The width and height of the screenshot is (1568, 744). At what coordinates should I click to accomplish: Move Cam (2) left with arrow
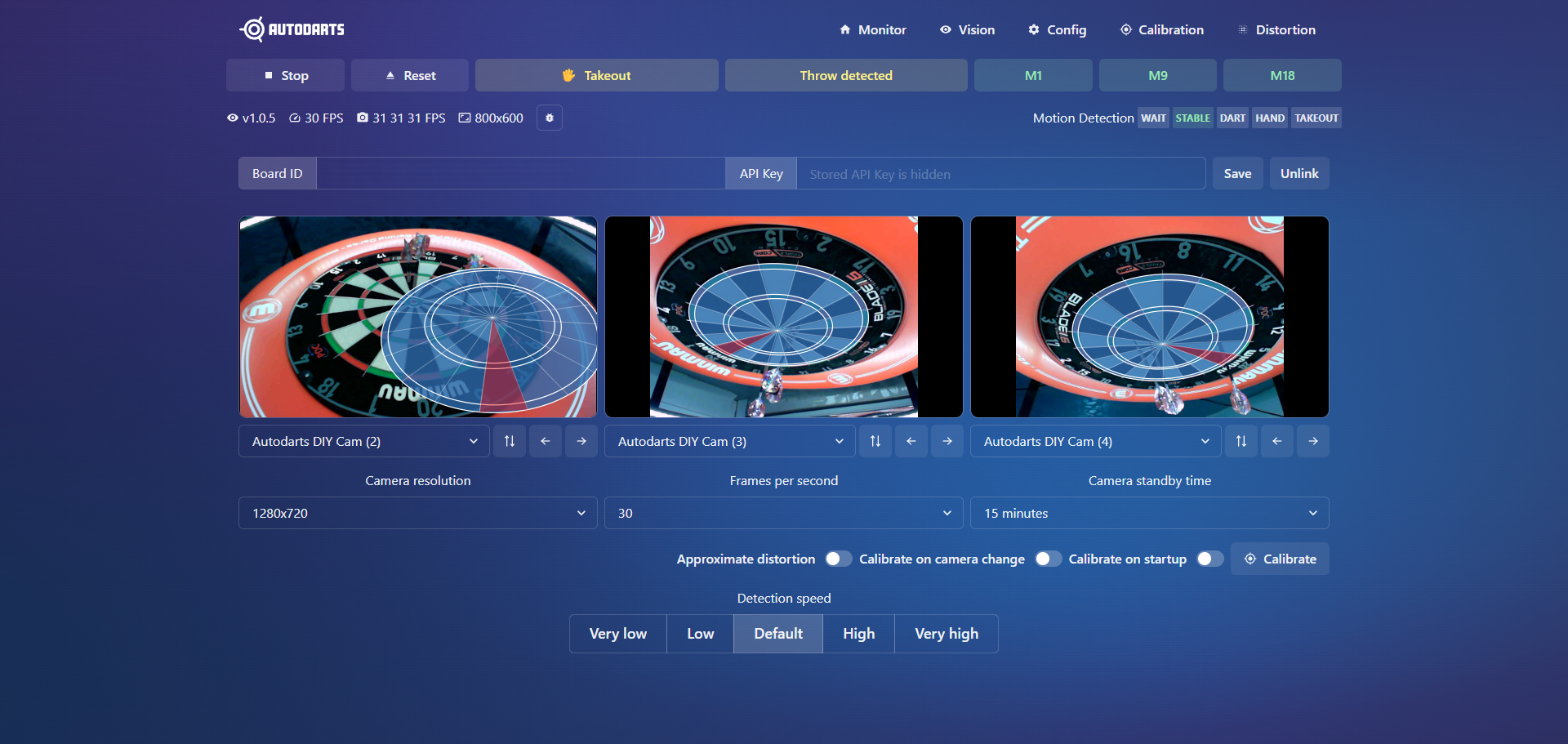(546, 441)
